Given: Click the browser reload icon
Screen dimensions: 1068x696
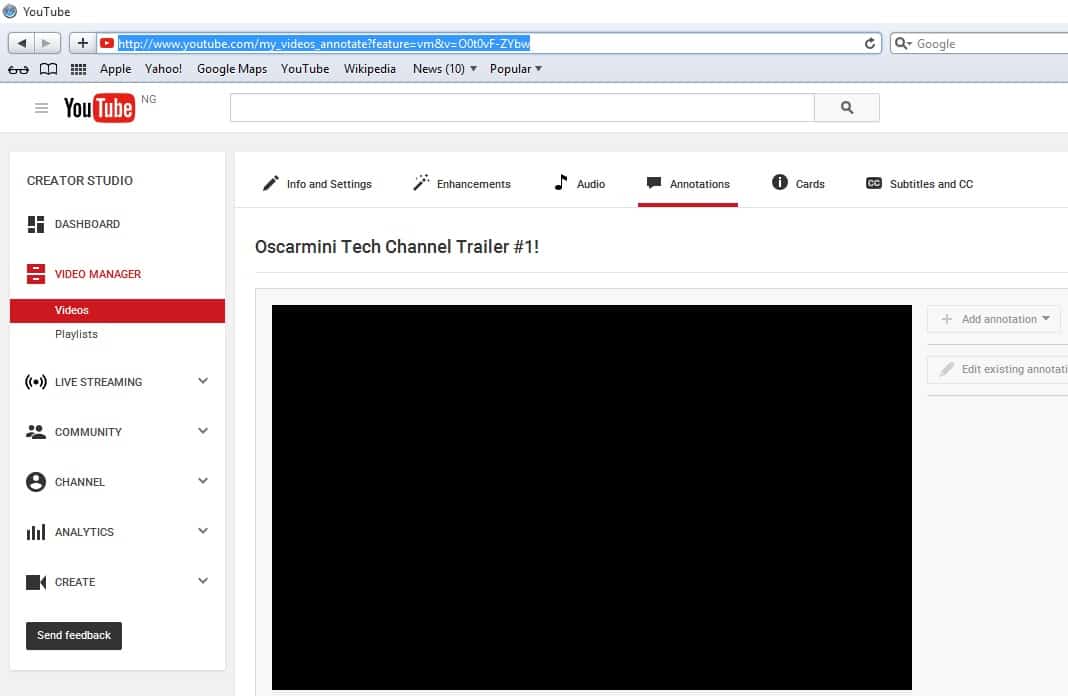Looking at the screenshot, I should pos(870,44).
